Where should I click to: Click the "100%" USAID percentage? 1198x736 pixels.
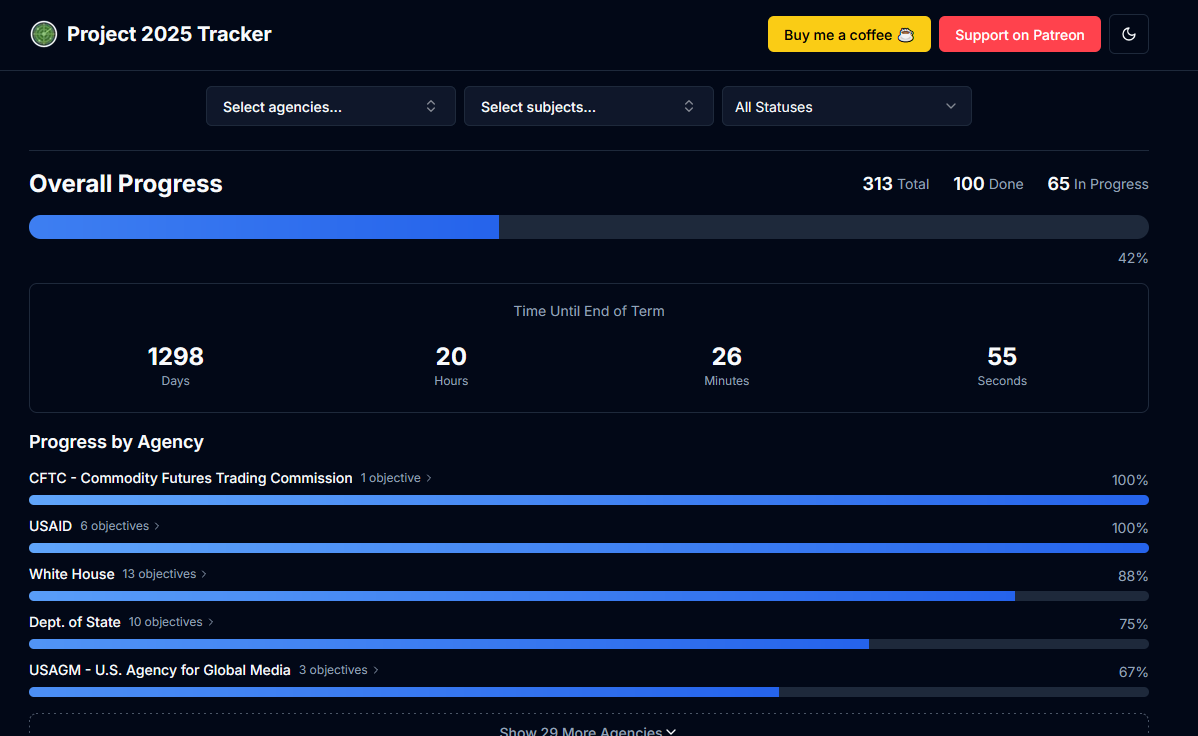coord(1130,528)
